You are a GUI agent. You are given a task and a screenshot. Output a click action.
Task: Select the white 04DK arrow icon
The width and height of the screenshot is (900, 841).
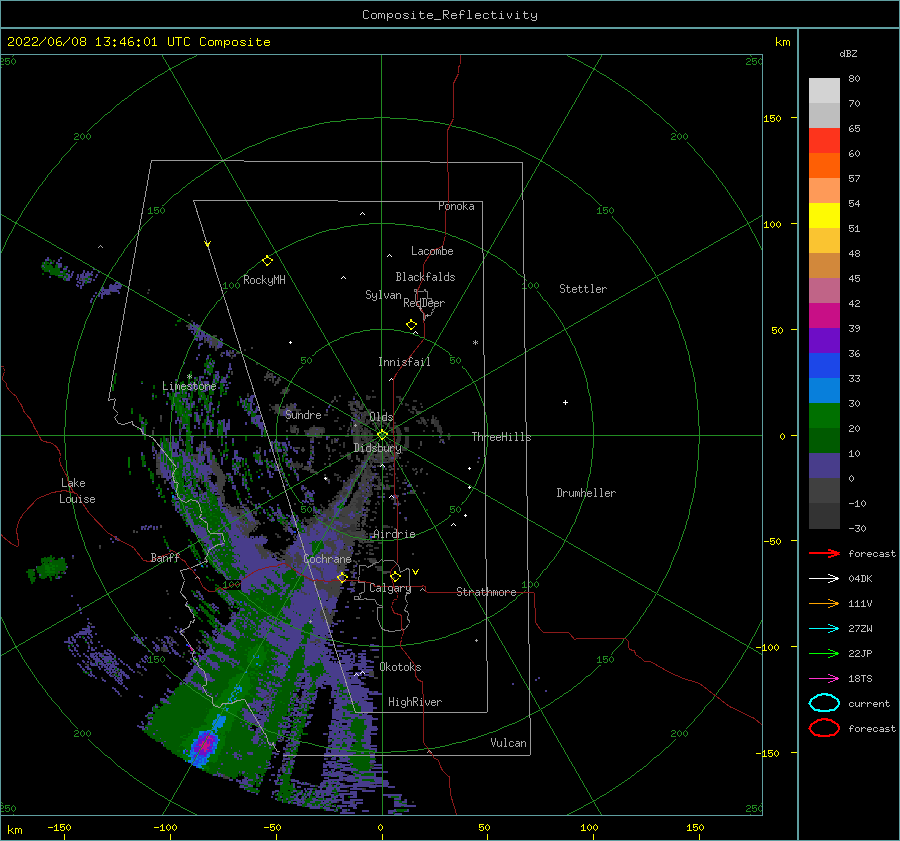pos(824,579)
